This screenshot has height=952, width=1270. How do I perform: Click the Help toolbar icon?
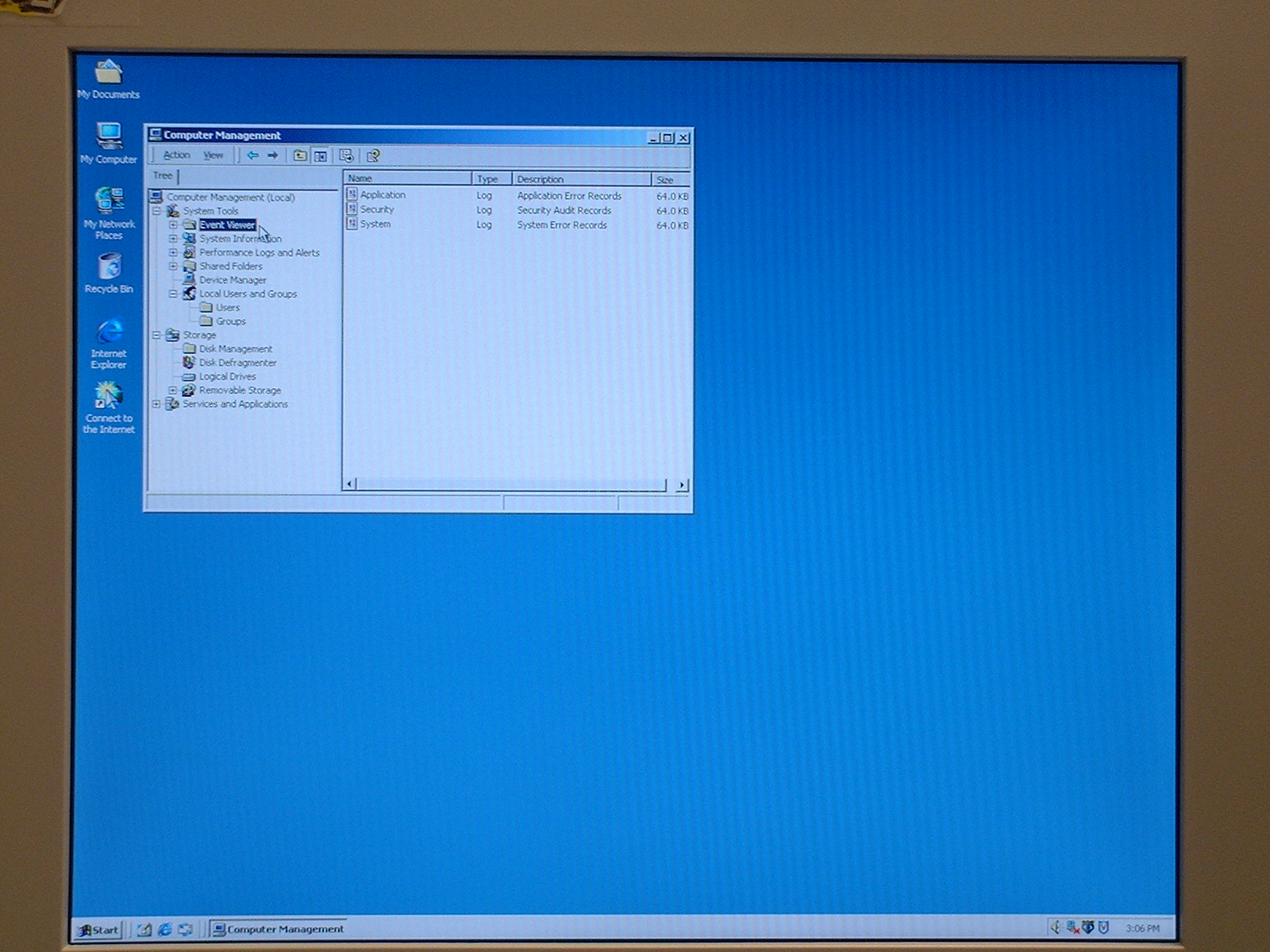[x=373, y=156]
